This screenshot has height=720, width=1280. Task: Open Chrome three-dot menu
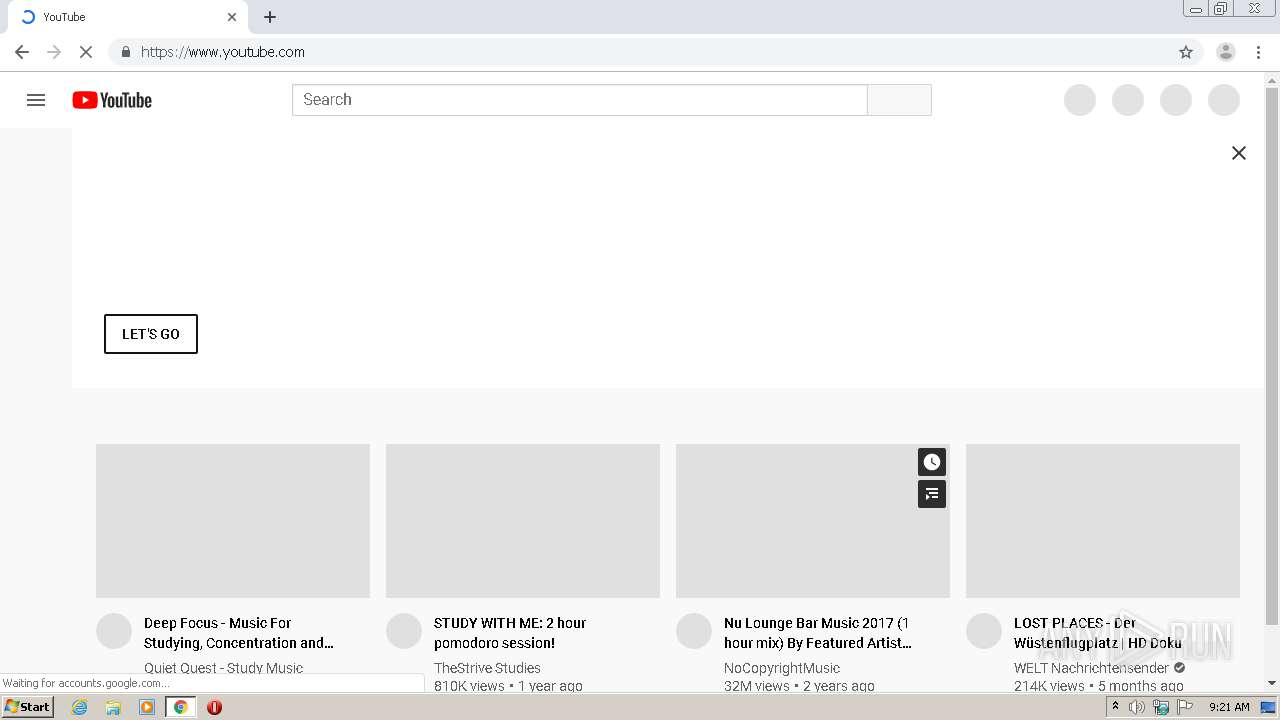tap(1259, 52)
